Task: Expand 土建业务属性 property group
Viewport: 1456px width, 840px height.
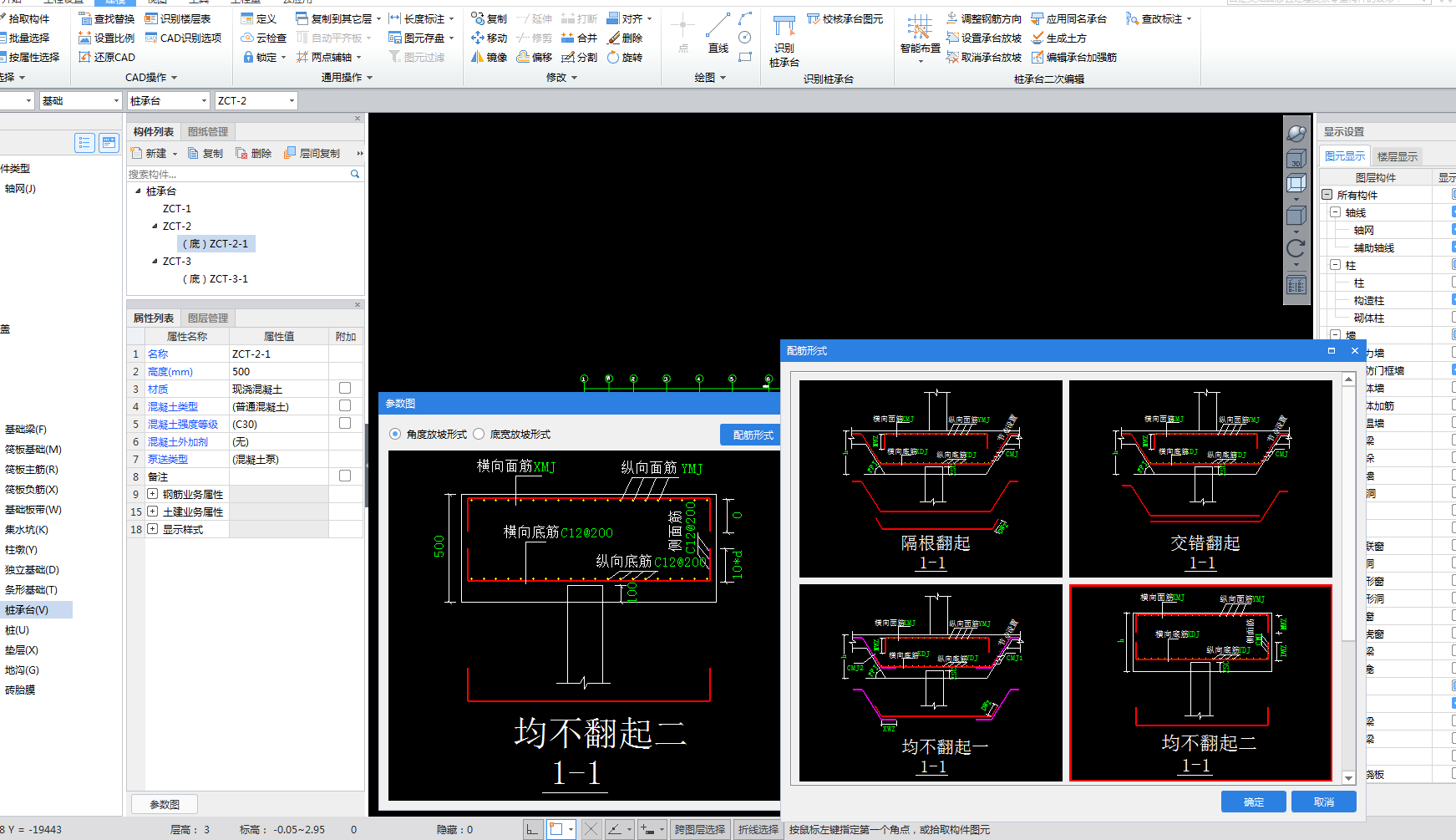Action: tap(152, 512)
